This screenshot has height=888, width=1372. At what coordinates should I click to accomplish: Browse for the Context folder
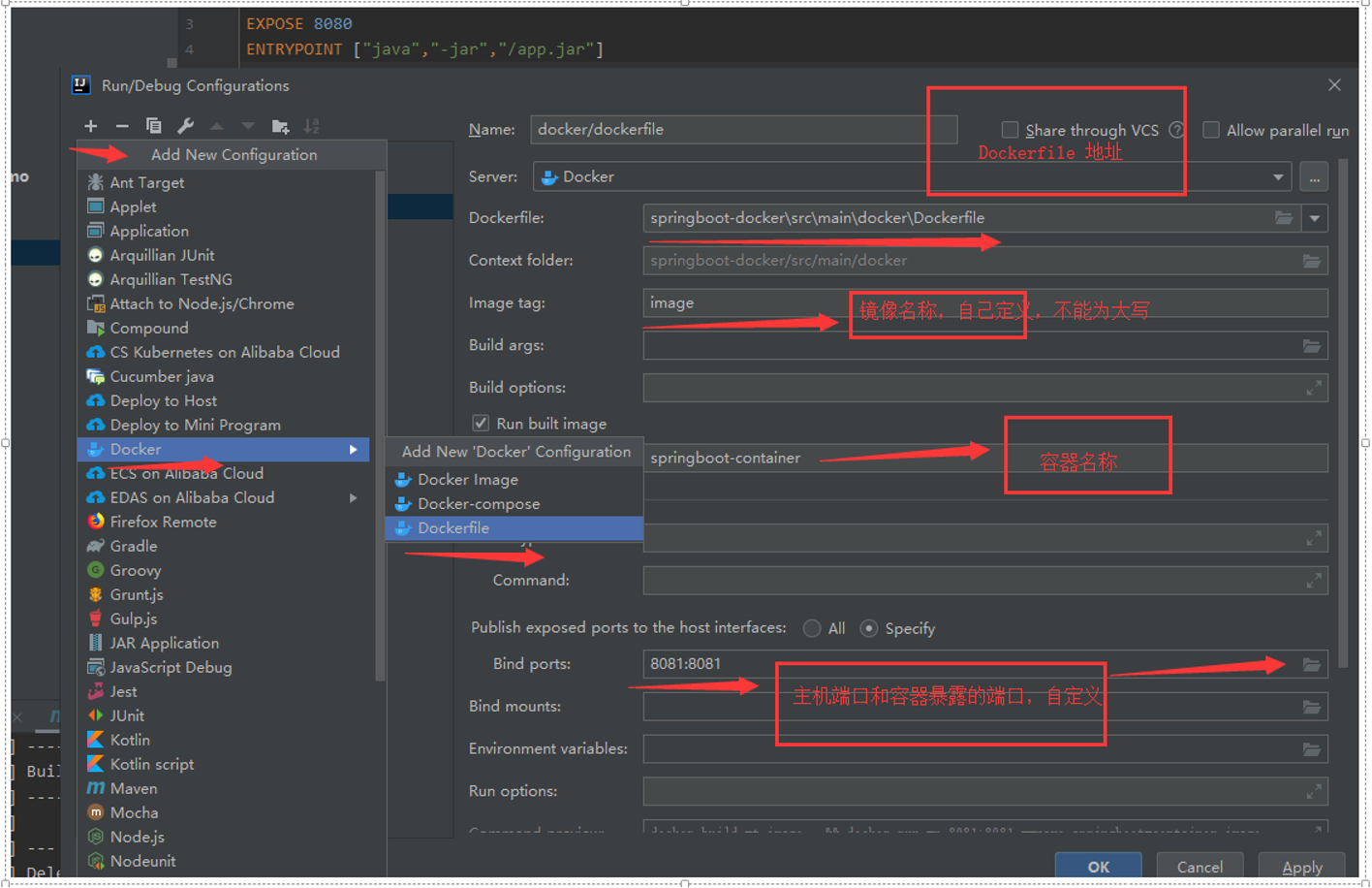(x=1312, y=261)
